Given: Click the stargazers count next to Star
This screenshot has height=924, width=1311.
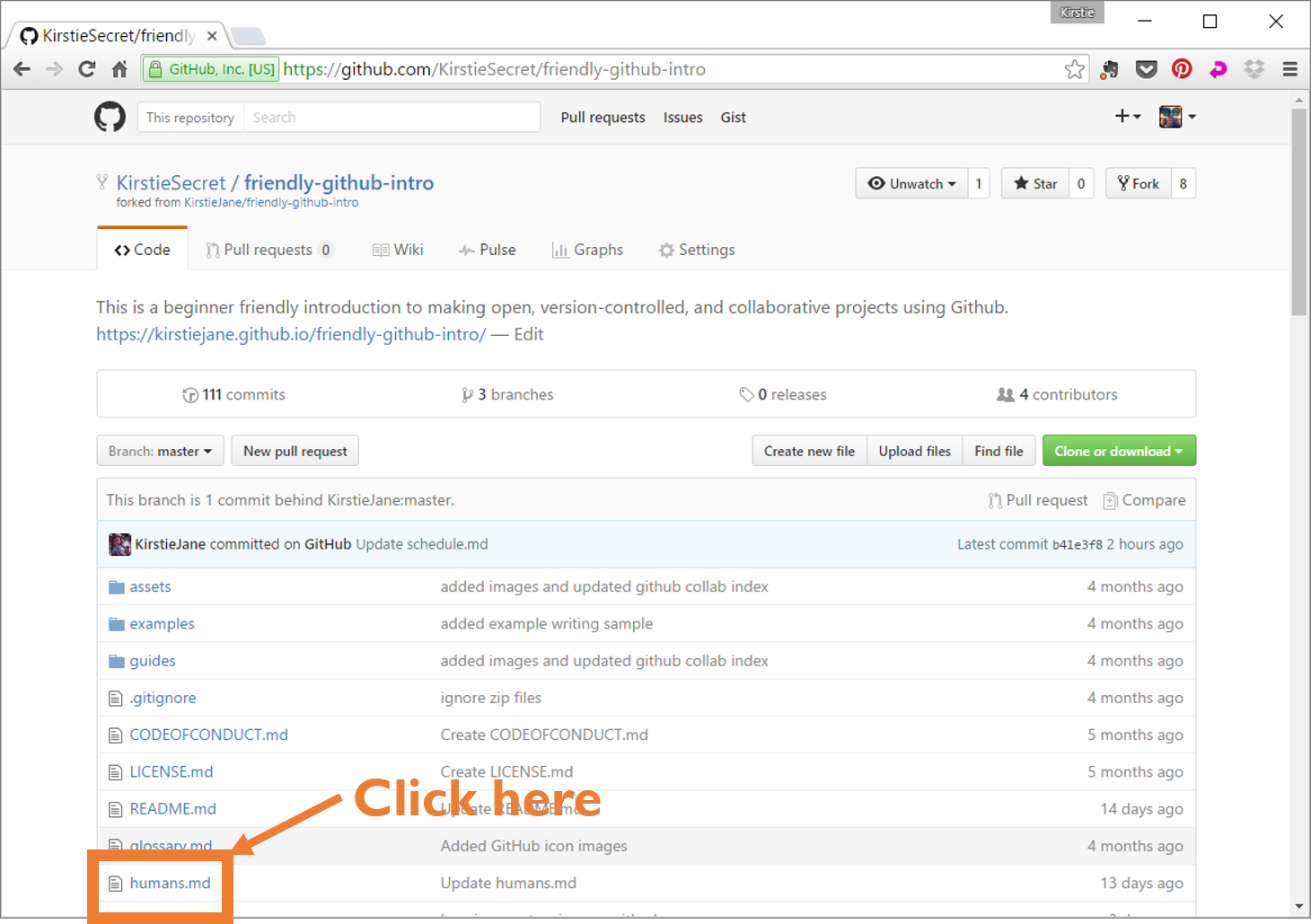Looking at the screenshot, I should tap(1081, 184).
